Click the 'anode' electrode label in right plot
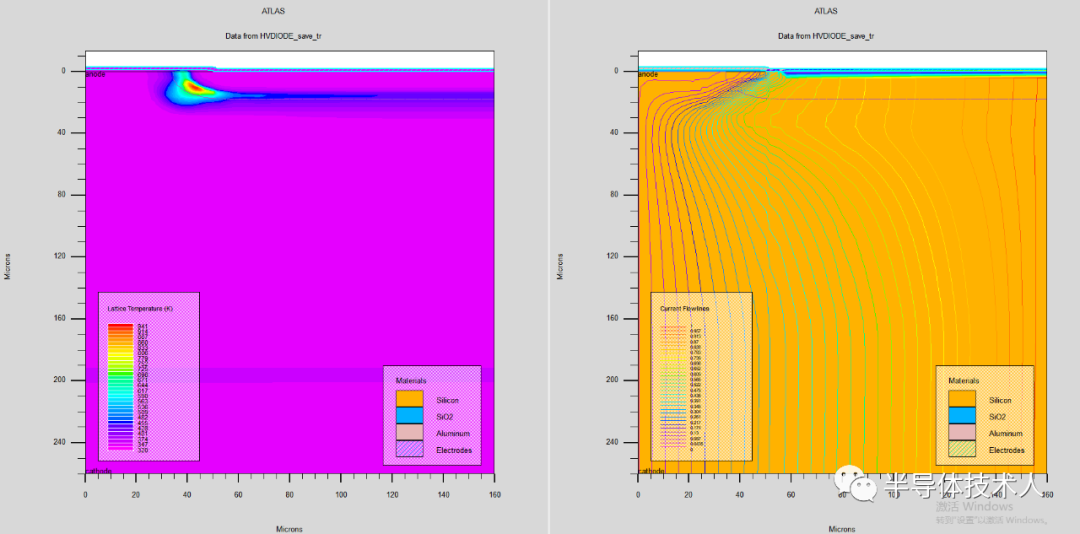This screenshot has height=534, width=1080. (x=649, y=74)
